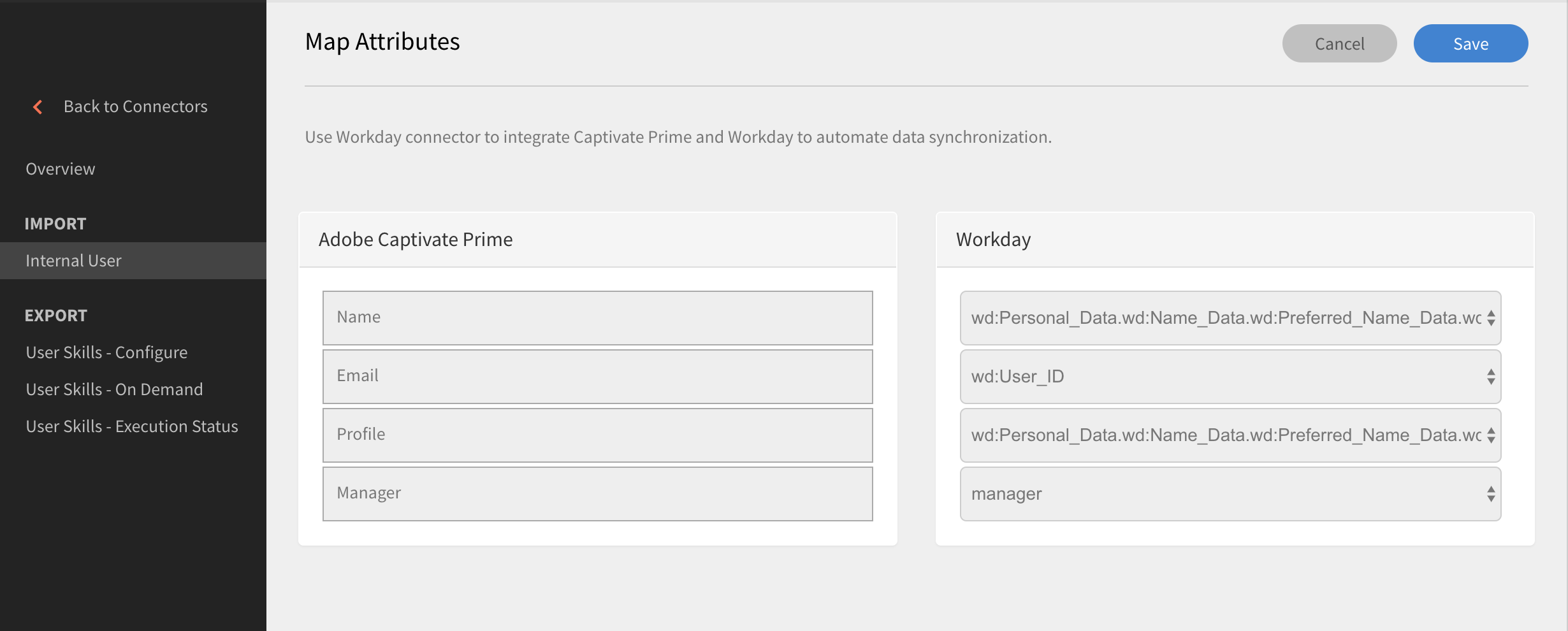Viewport: 1568px width, 631px height.
Task: Open the manager dropdown
Action: coord(1230,494)
